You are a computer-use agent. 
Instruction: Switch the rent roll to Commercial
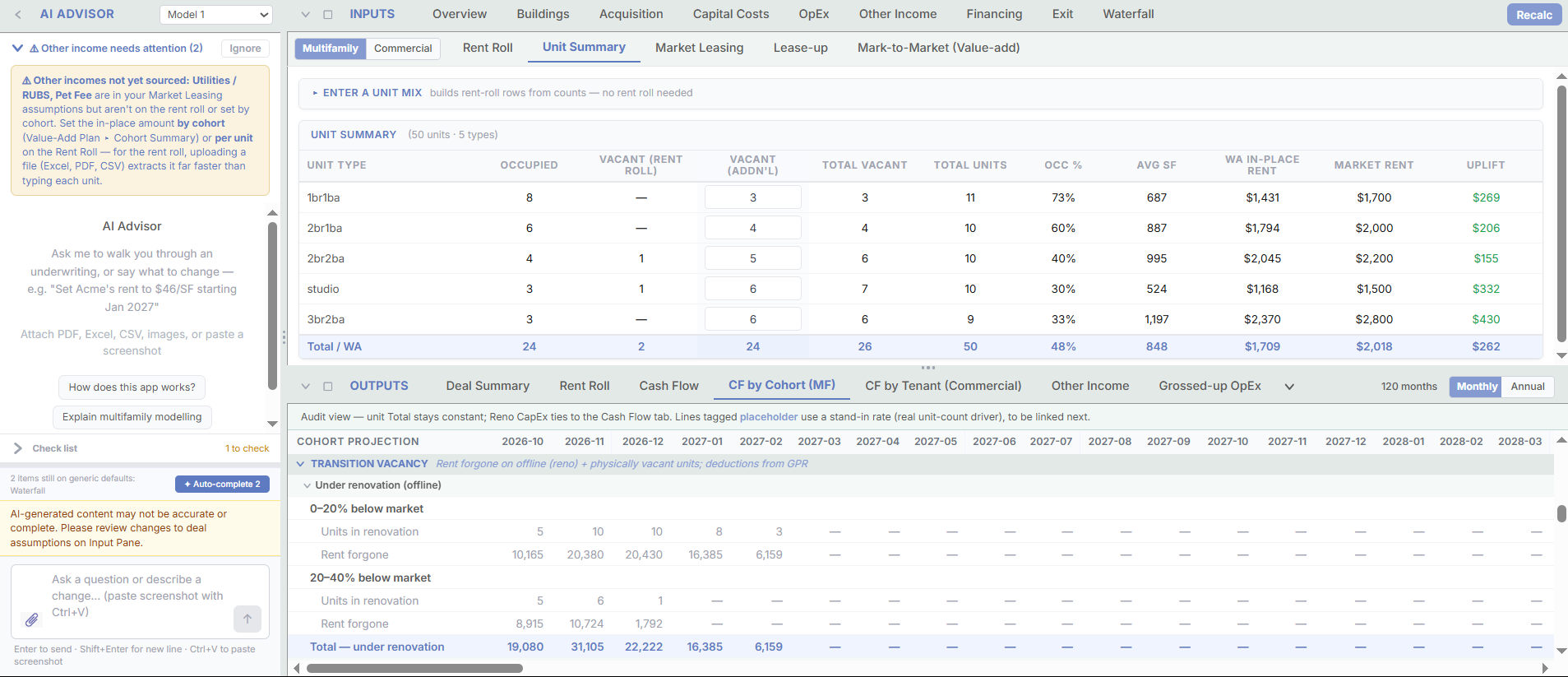pos(403,49)
